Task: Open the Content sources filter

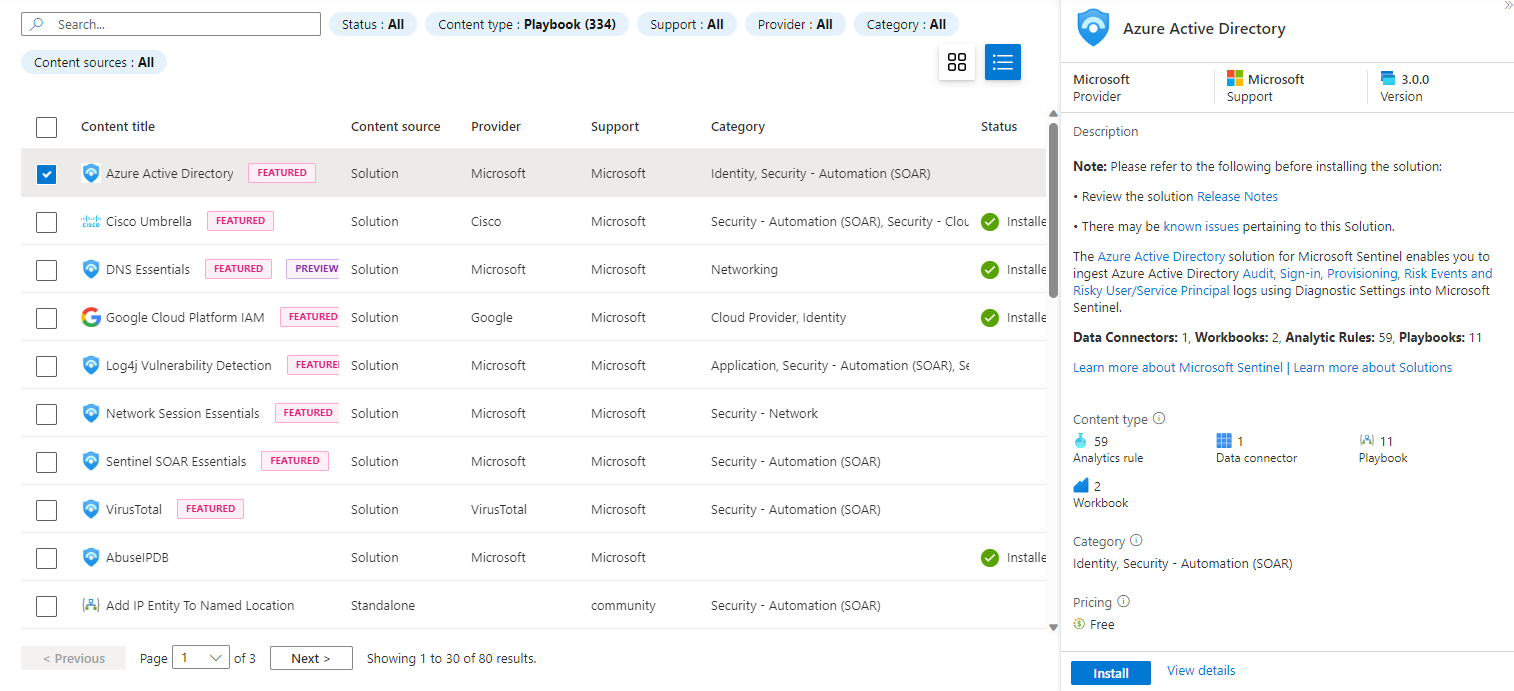Action: point(94,62)
